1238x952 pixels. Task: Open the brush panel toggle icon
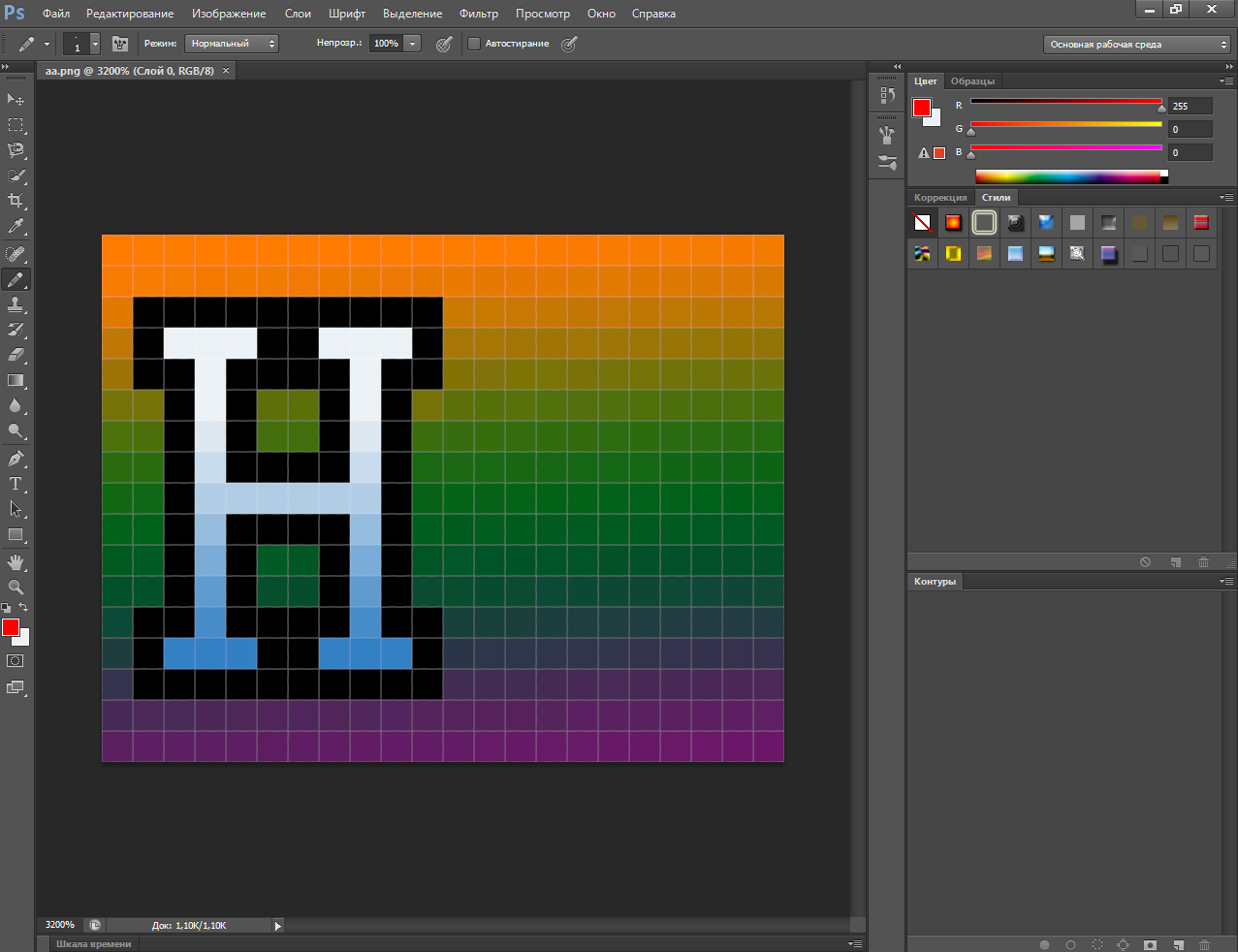coord(120,44)
